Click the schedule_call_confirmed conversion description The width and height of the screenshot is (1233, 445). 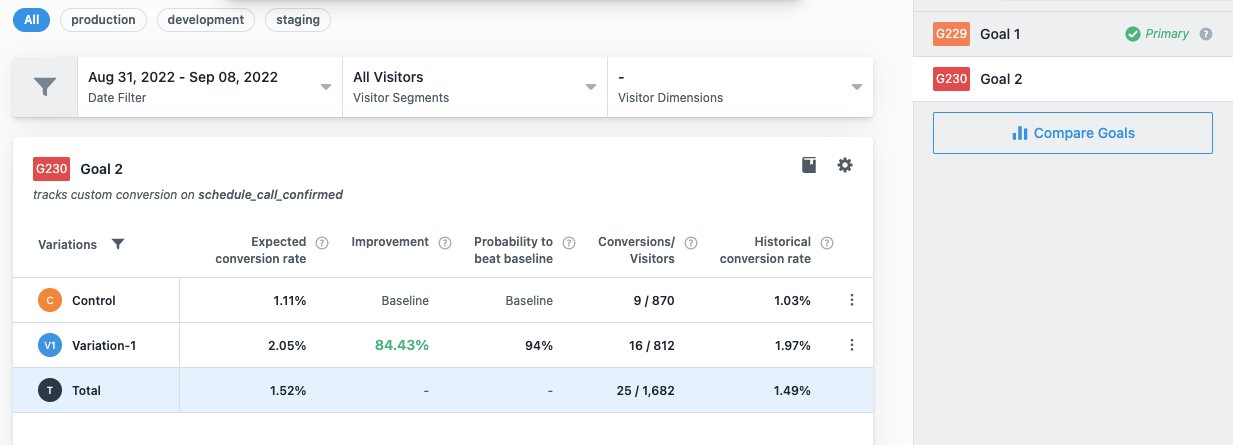click(x=188, y=195)
